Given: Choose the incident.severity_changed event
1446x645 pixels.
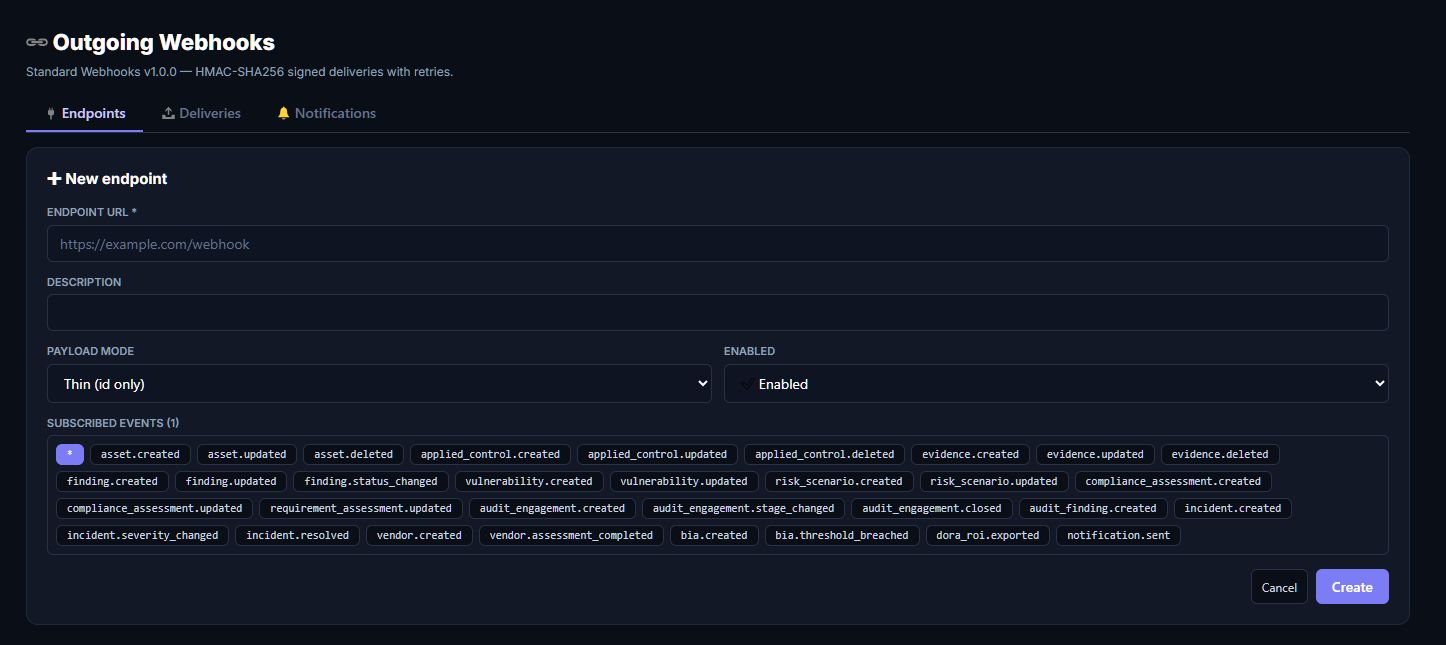Looking at the screenshot, I should point(143,535).
